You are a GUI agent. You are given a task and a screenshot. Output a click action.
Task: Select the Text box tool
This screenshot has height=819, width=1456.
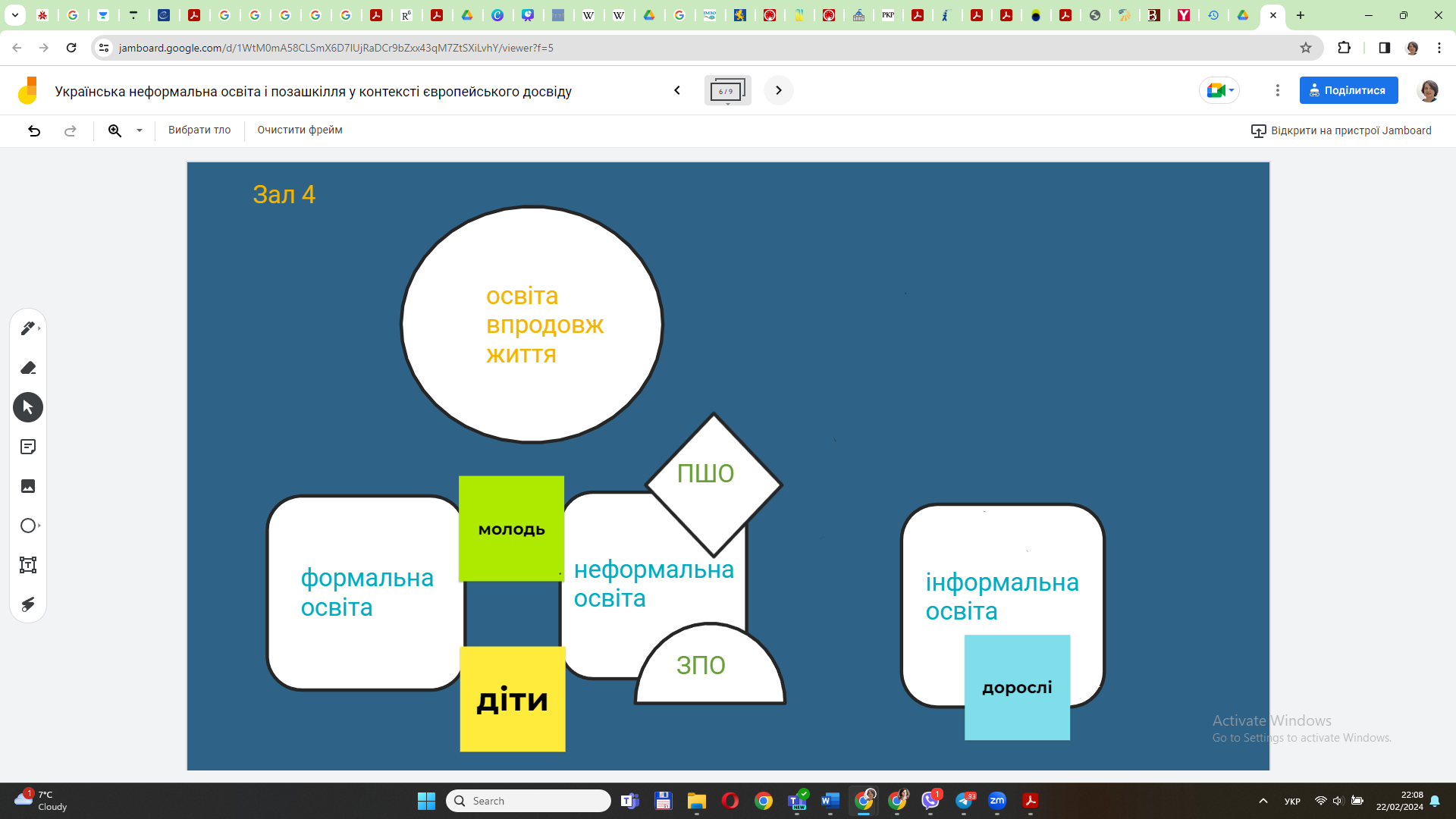coord(28,565)
